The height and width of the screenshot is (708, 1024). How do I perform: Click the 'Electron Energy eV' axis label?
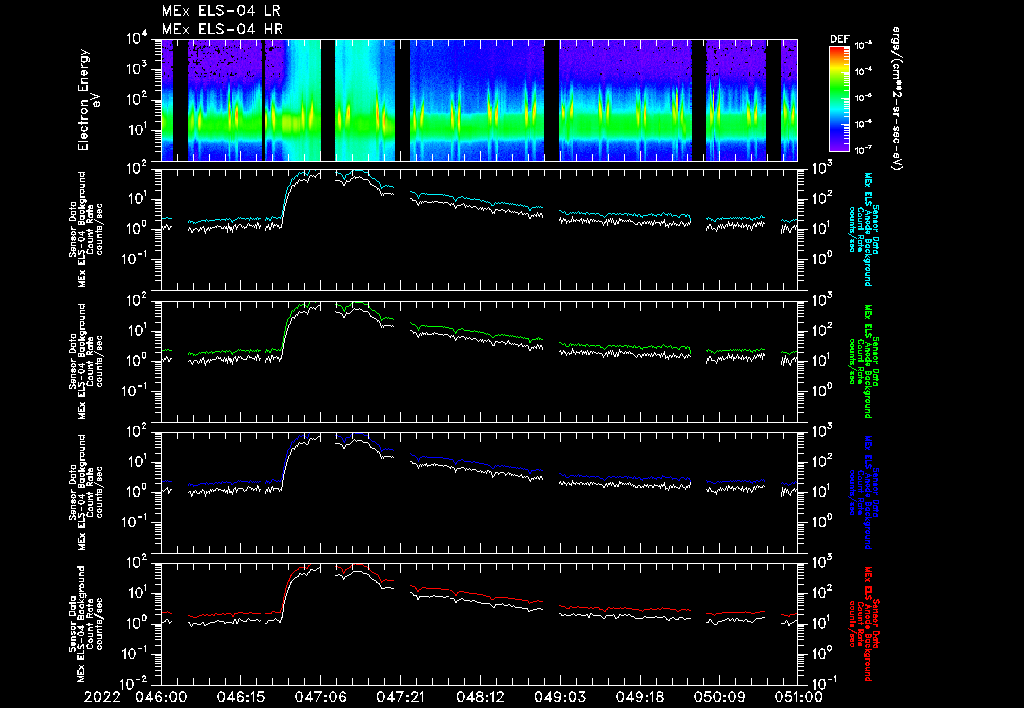point(87,100)
